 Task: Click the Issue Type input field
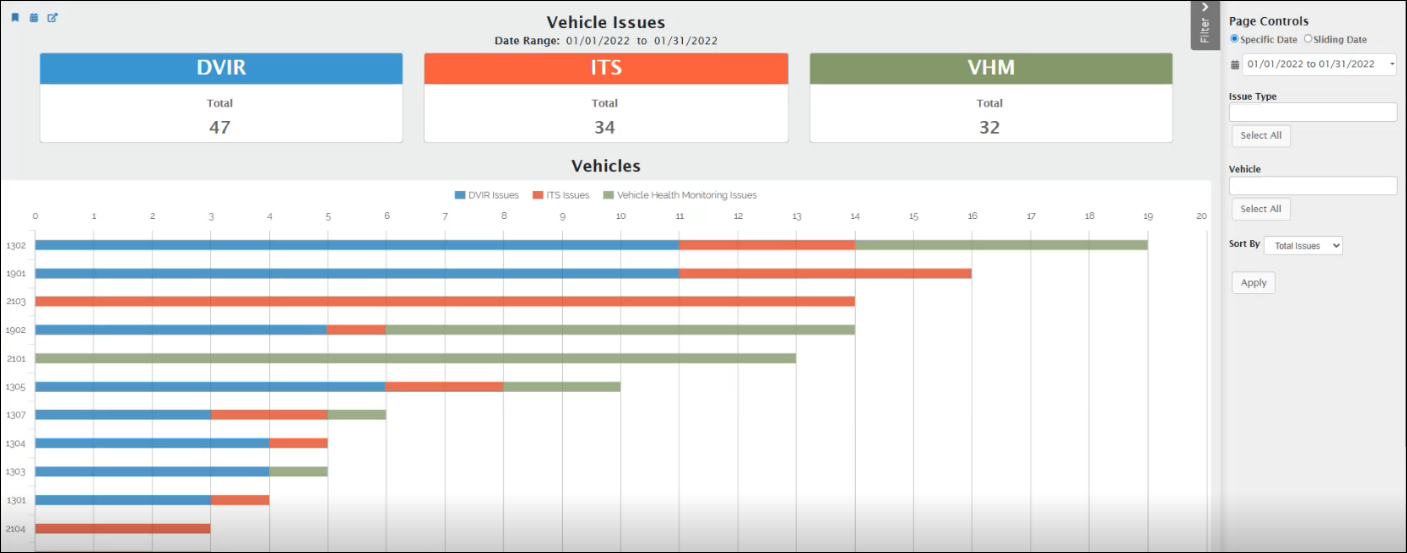[x=1312, y=112]
